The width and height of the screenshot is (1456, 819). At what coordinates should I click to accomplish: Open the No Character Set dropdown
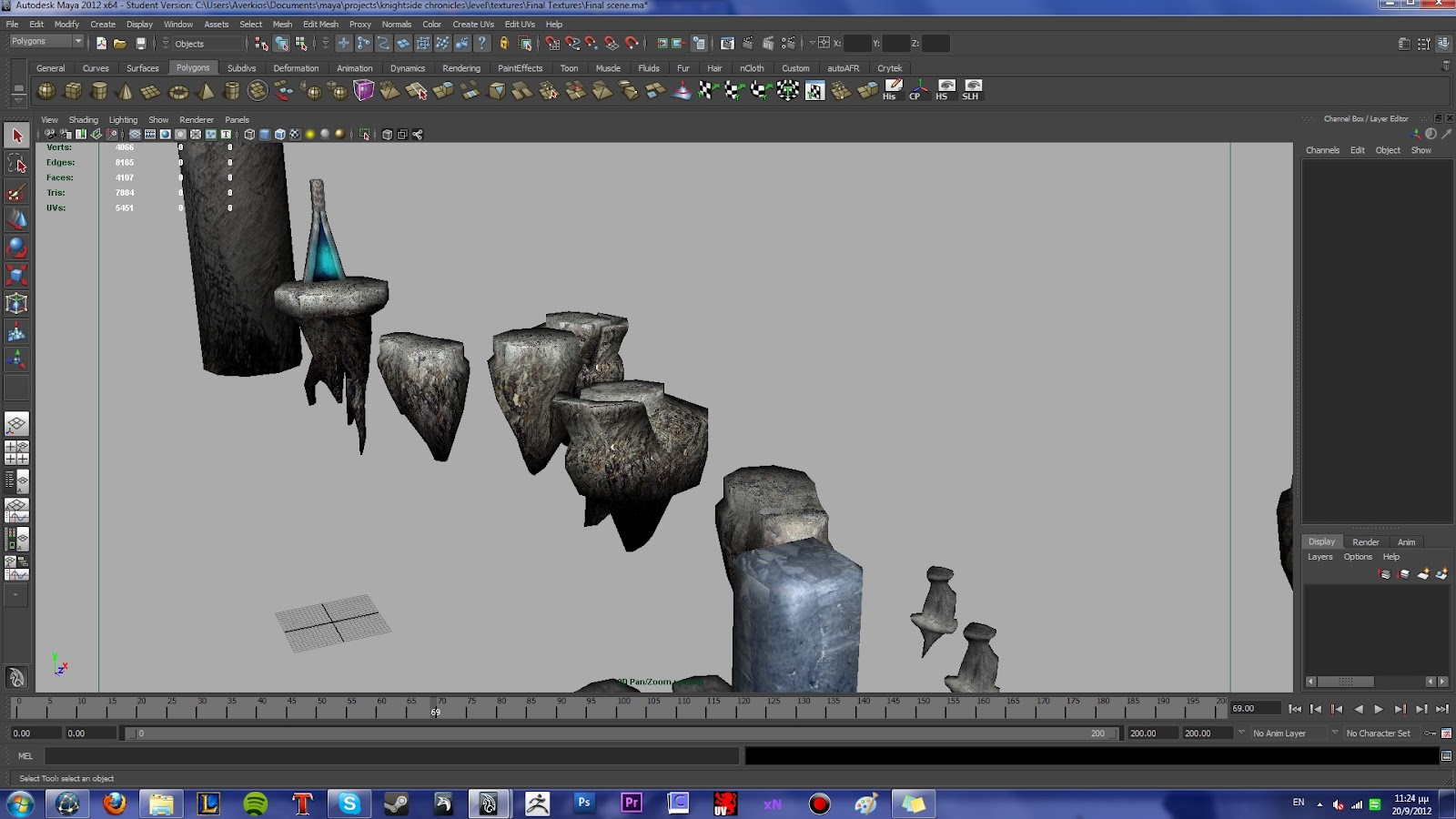(x=1377, y=733)
